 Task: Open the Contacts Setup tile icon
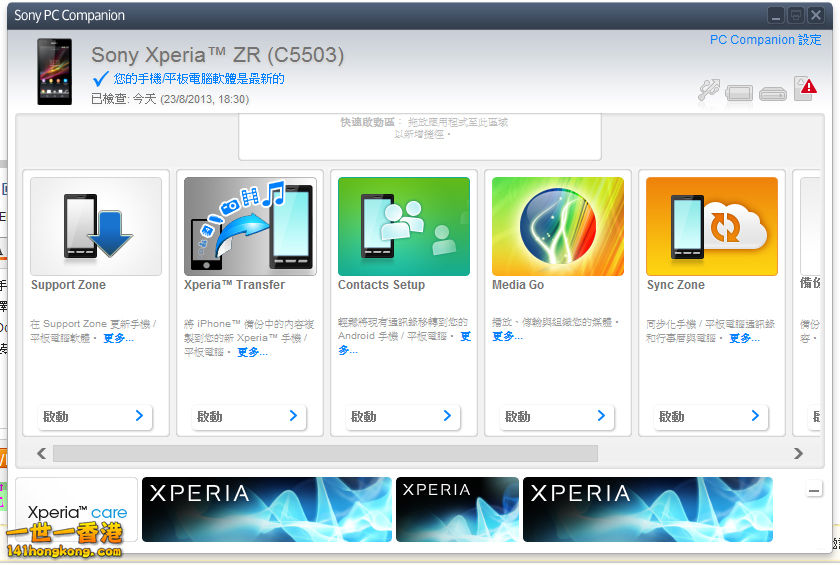(404, 227)
